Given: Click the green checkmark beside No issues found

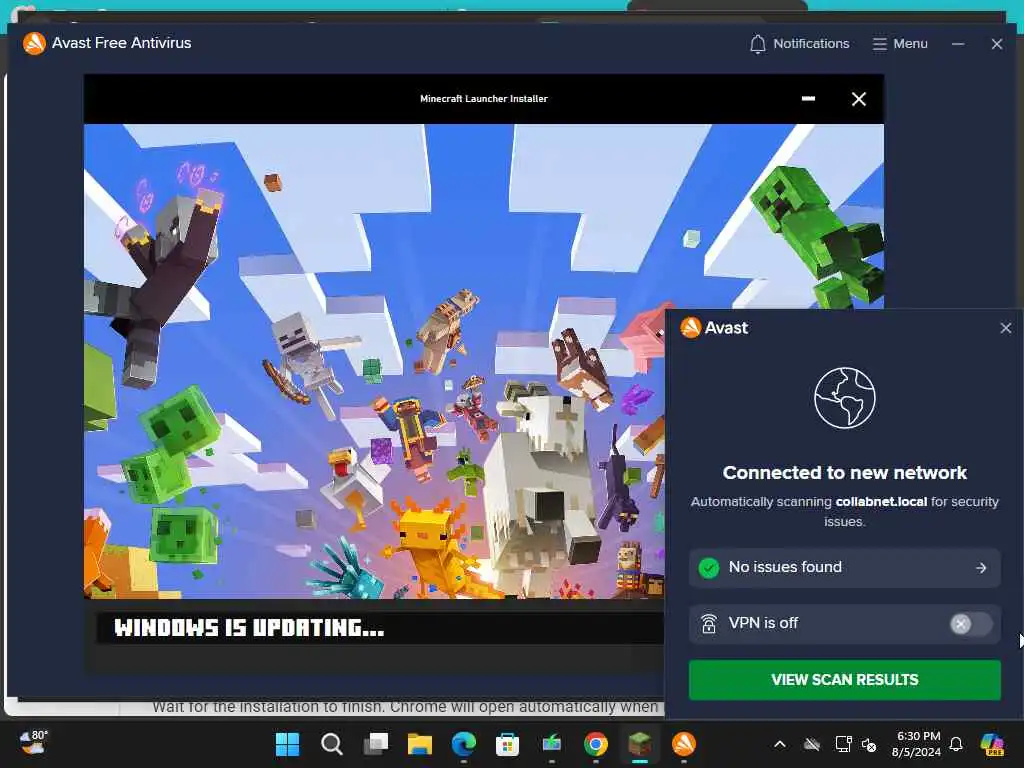Looking at the screenshot, I should coord(709,568).
